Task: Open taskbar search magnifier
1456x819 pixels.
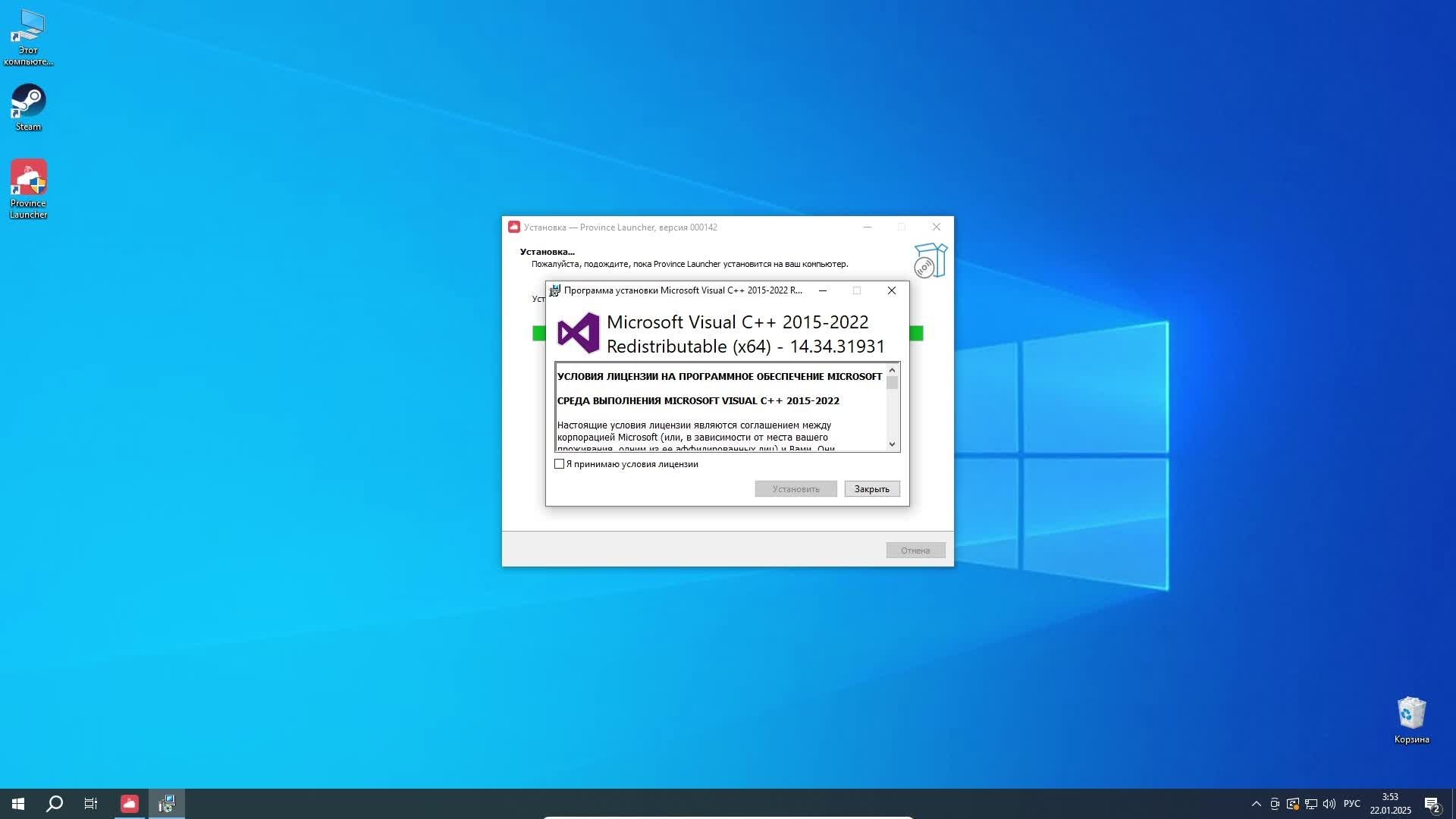Action: coord(55,804)
